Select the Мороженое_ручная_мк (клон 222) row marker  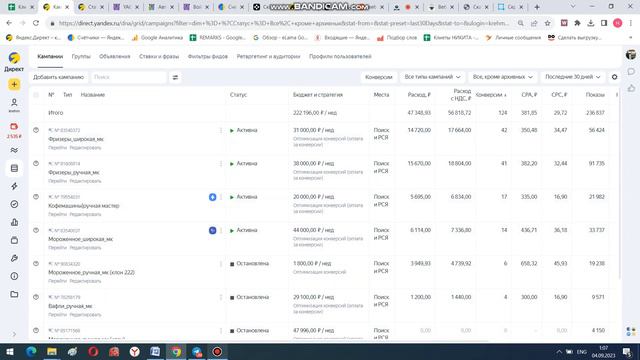coord(36,264)
